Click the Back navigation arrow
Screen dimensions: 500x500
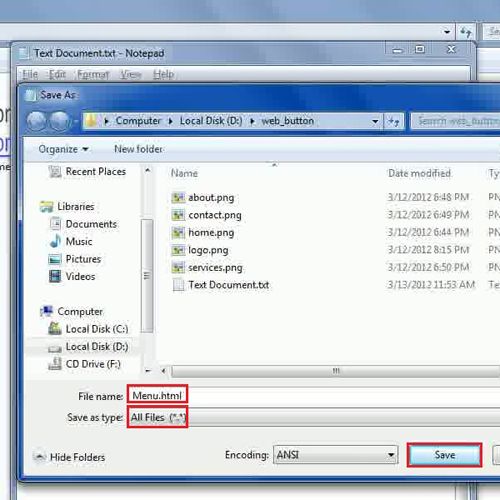tap(36, 121)
